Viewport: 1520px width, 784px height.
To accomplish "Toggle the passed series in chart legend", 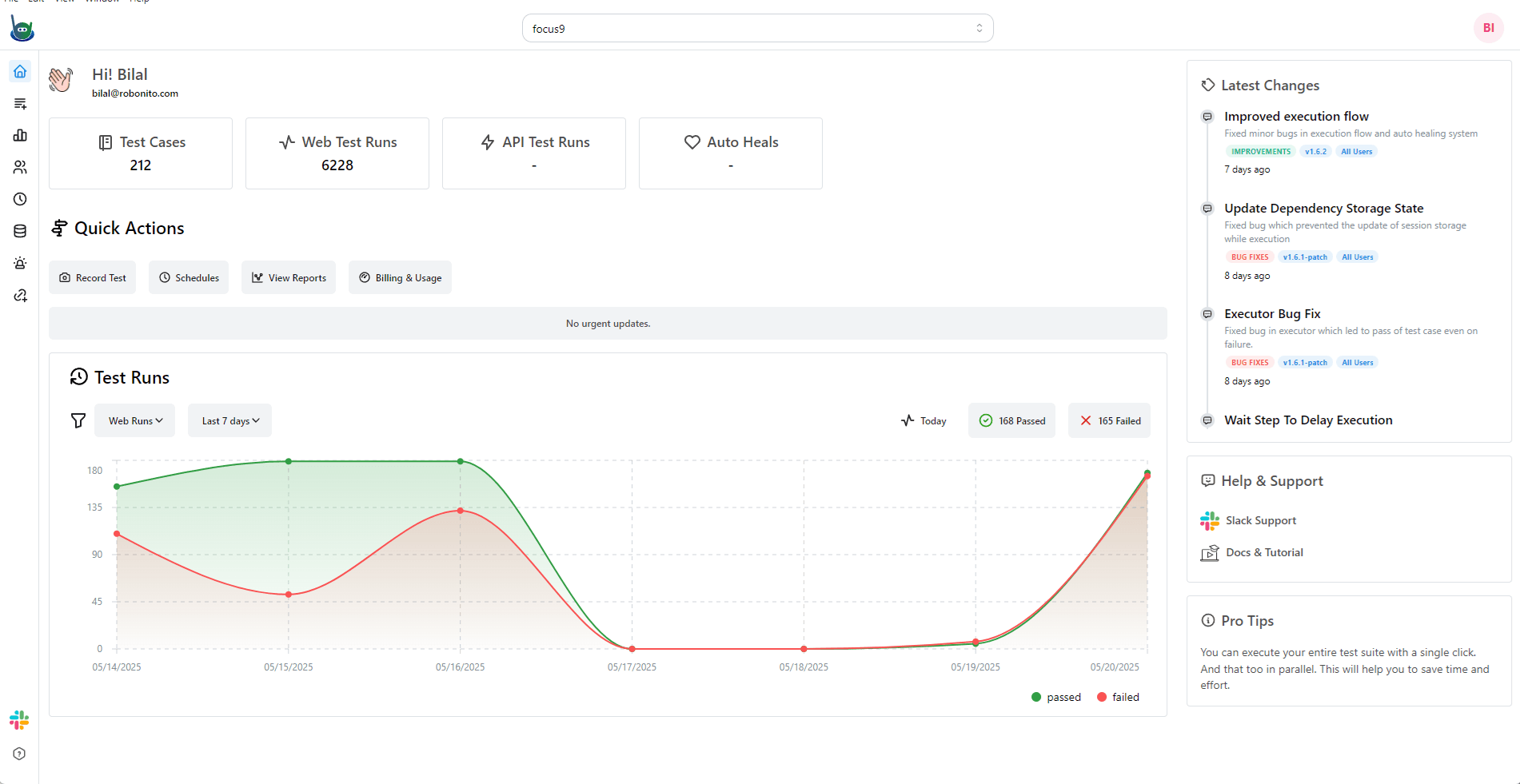I will (x=1055, y=697).
